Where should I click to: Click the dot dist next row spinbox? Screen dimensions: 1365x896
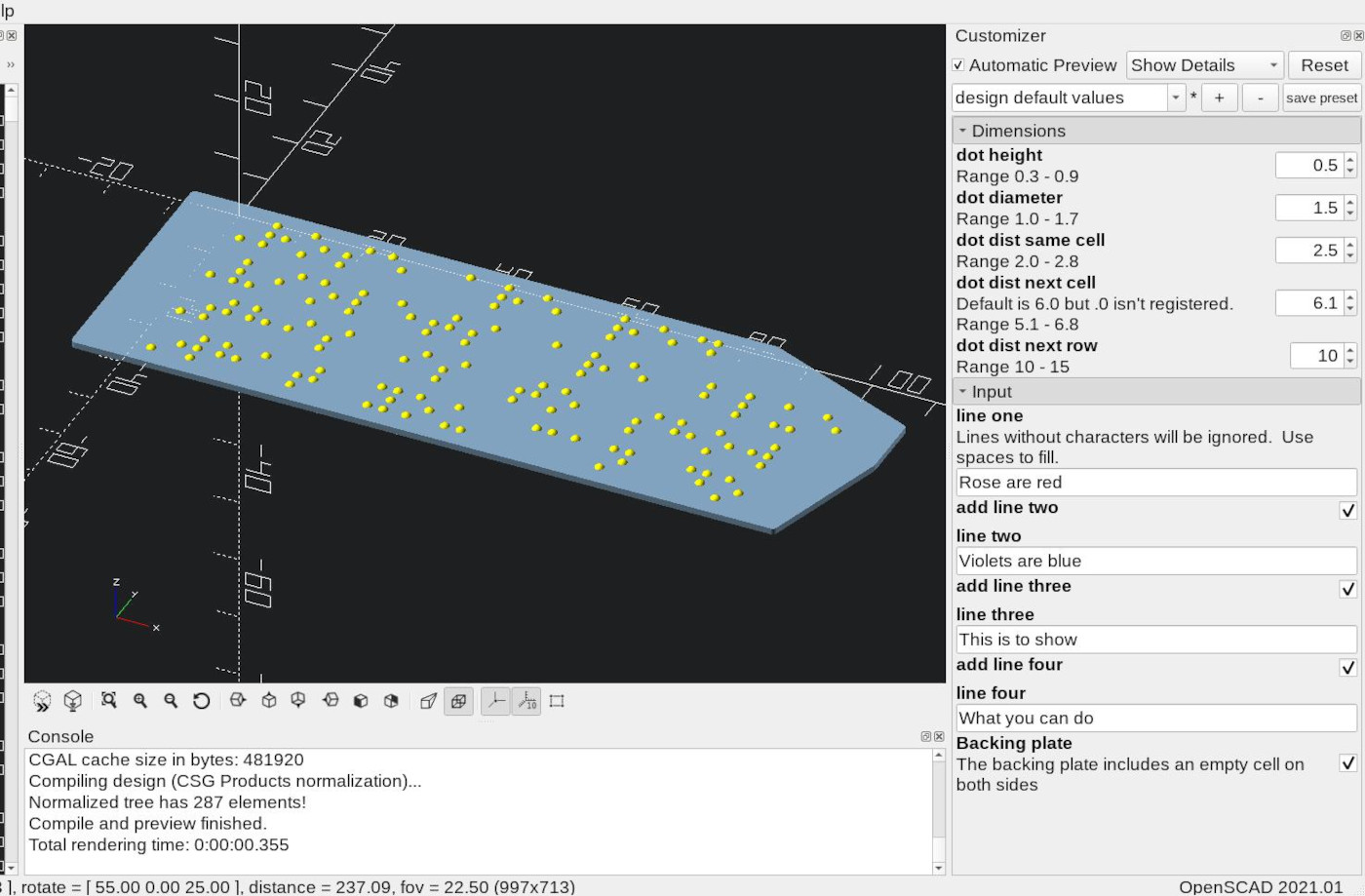point(1322,356)
